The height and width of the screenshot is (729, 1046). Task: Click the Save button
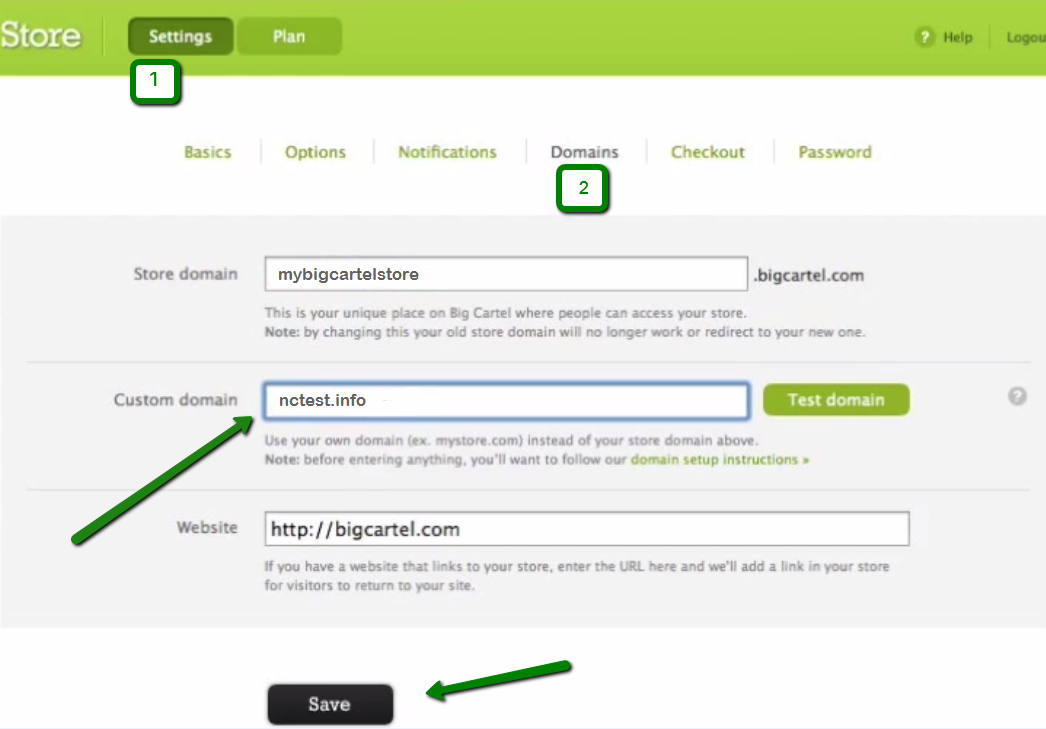tap(330, 704)
